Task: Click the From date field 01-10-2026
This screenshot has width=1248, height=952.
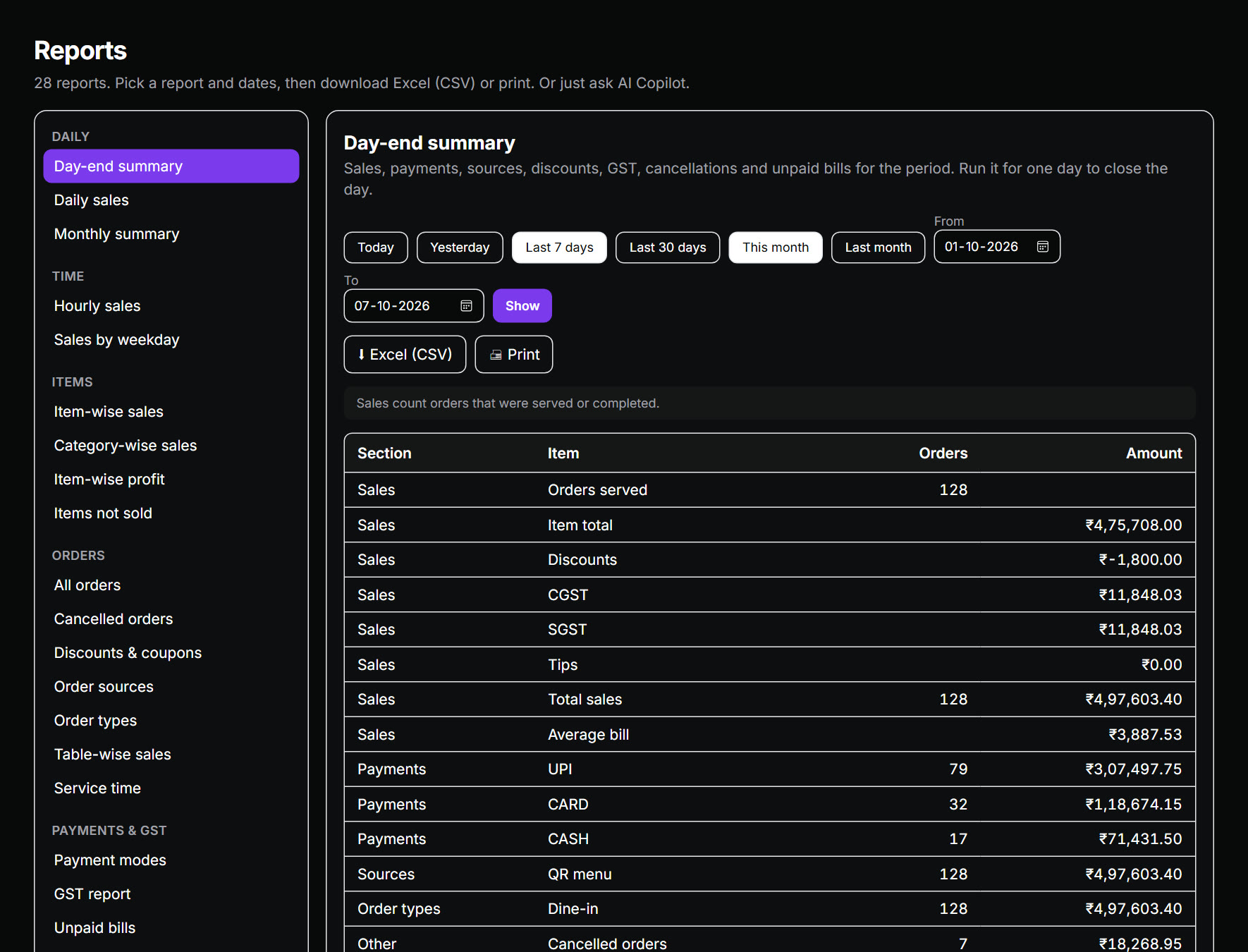Action: [997, 247]
